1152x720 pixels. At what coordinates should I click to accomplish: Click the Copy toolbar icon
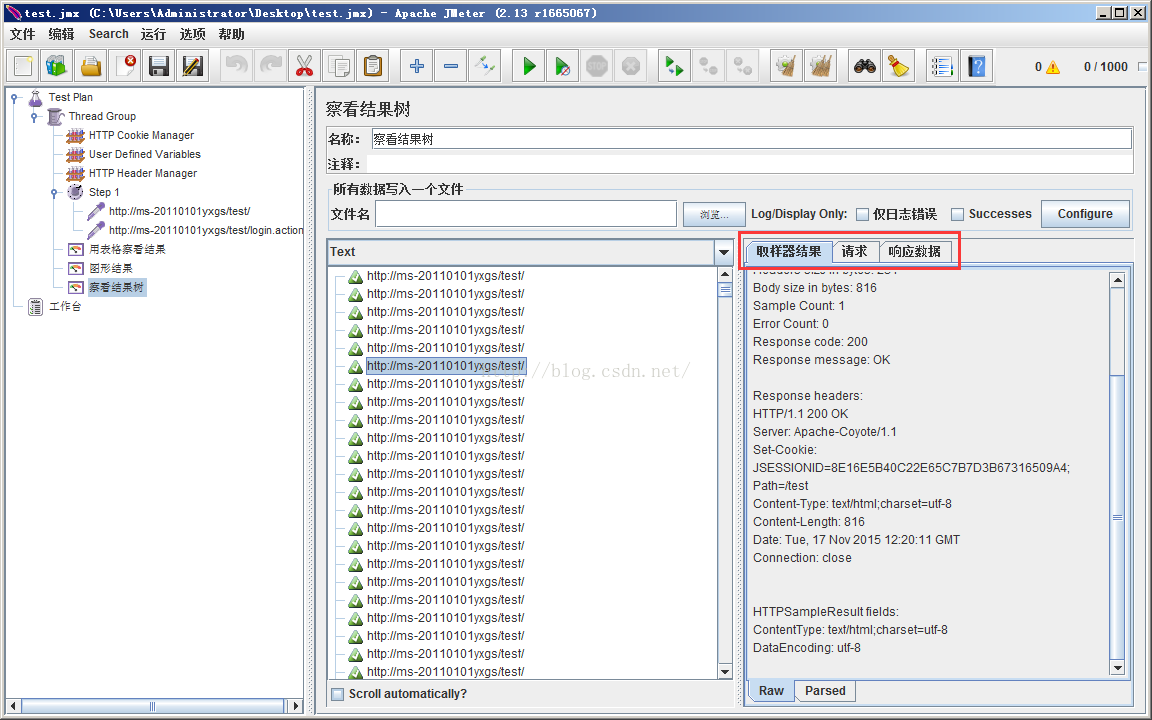coord(339,66)
